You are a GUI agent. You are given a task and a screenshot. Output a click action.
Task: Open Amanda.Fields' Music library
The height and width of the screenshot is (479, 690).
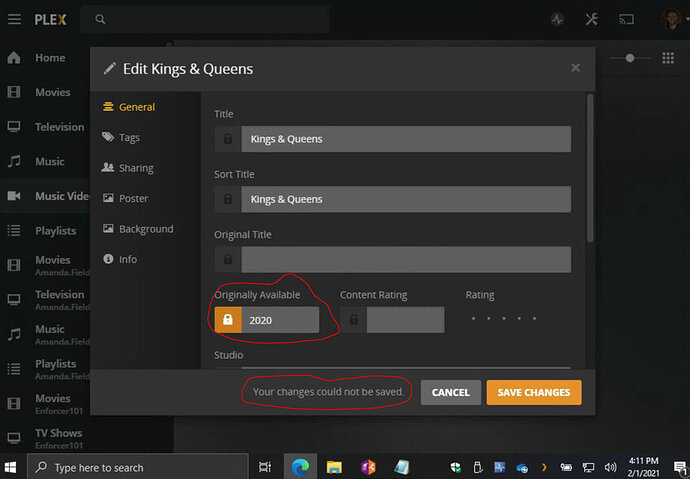click(43, 334)
